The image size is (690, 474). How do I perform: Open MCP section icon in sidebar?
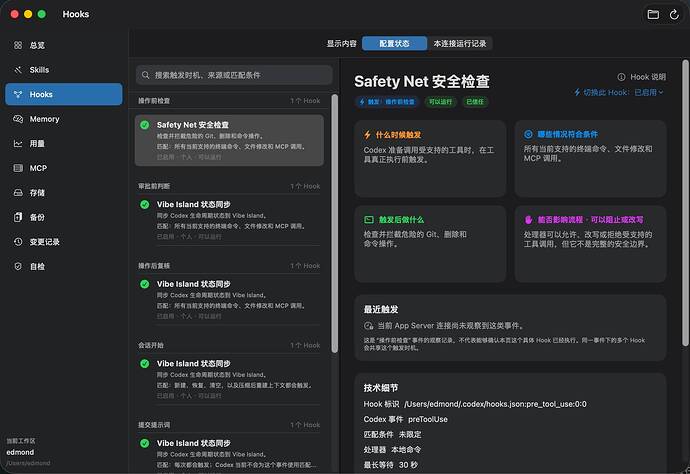click(x=18, y=168)
